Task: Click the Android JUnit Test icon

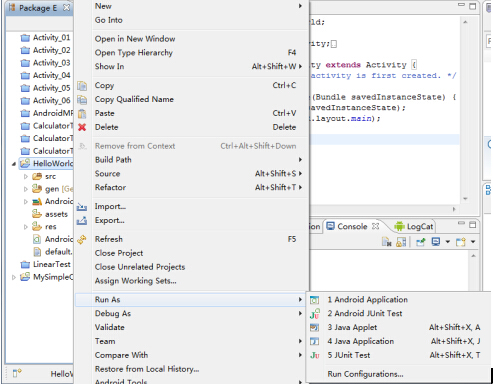Action: [315, 314]
